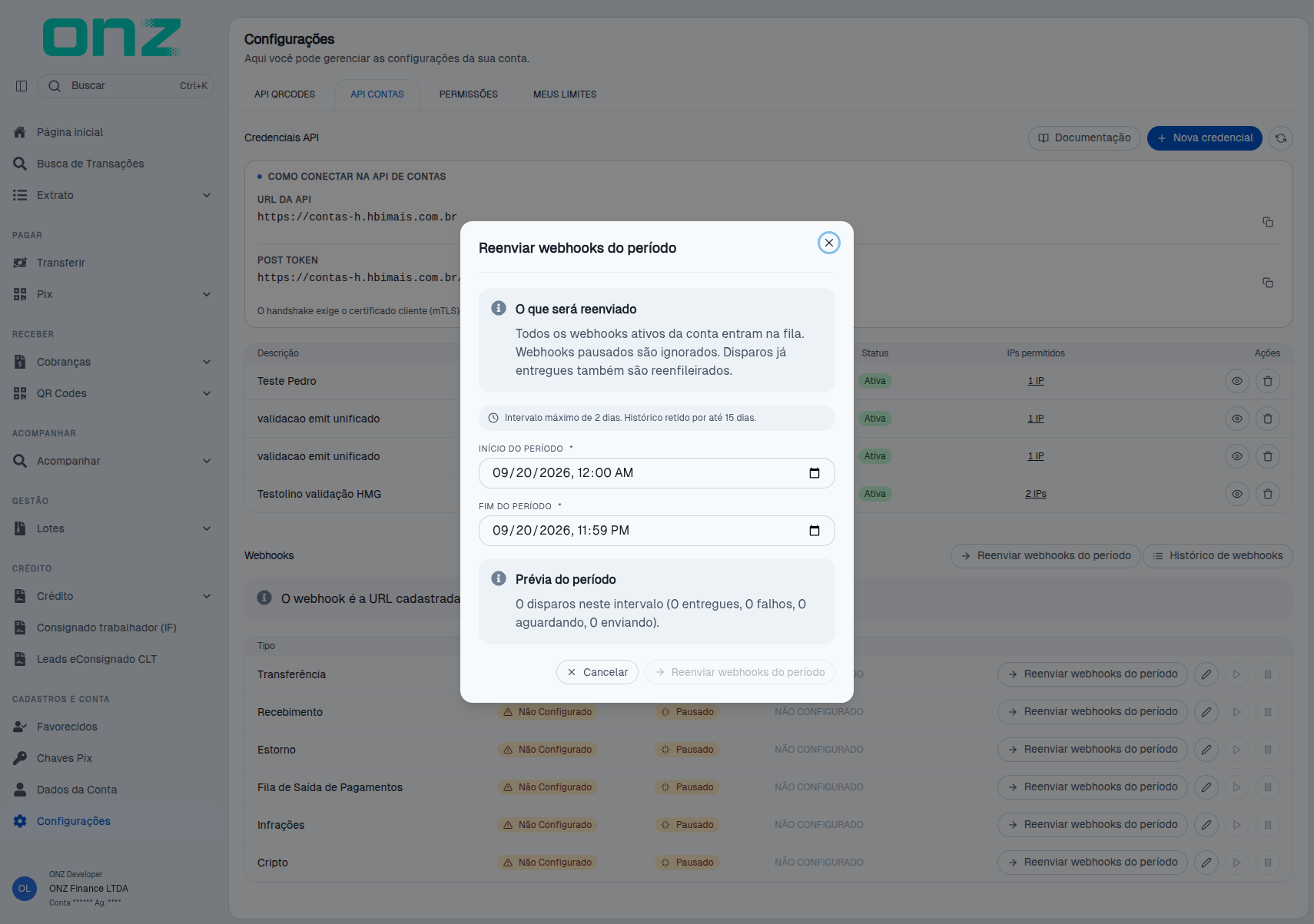Switch to API QRCODES tab
Viewport: 1314px width, 924px height.
(x=285, y=94)
